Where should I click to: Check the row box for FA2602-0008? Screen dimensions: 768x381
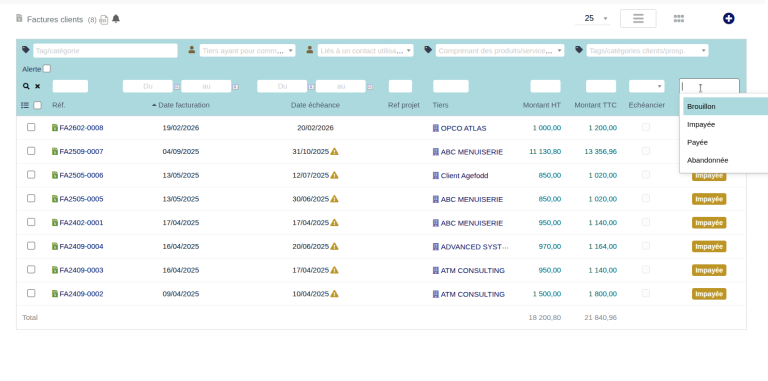[x=31, y=127]
